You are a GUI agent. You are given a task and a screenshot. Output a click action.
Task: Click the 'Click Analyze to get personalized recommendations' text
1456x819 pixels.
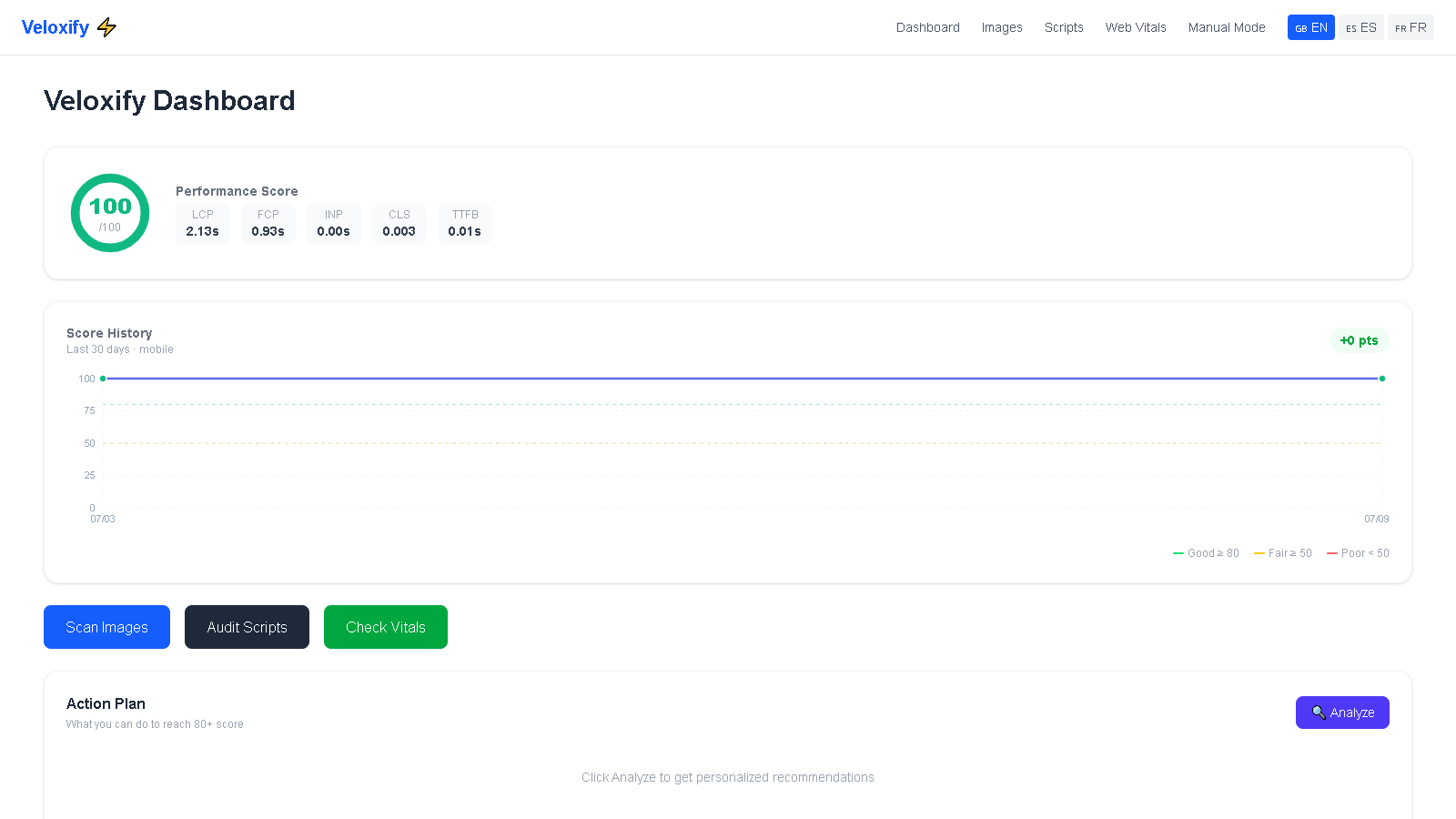click(728, 777)
